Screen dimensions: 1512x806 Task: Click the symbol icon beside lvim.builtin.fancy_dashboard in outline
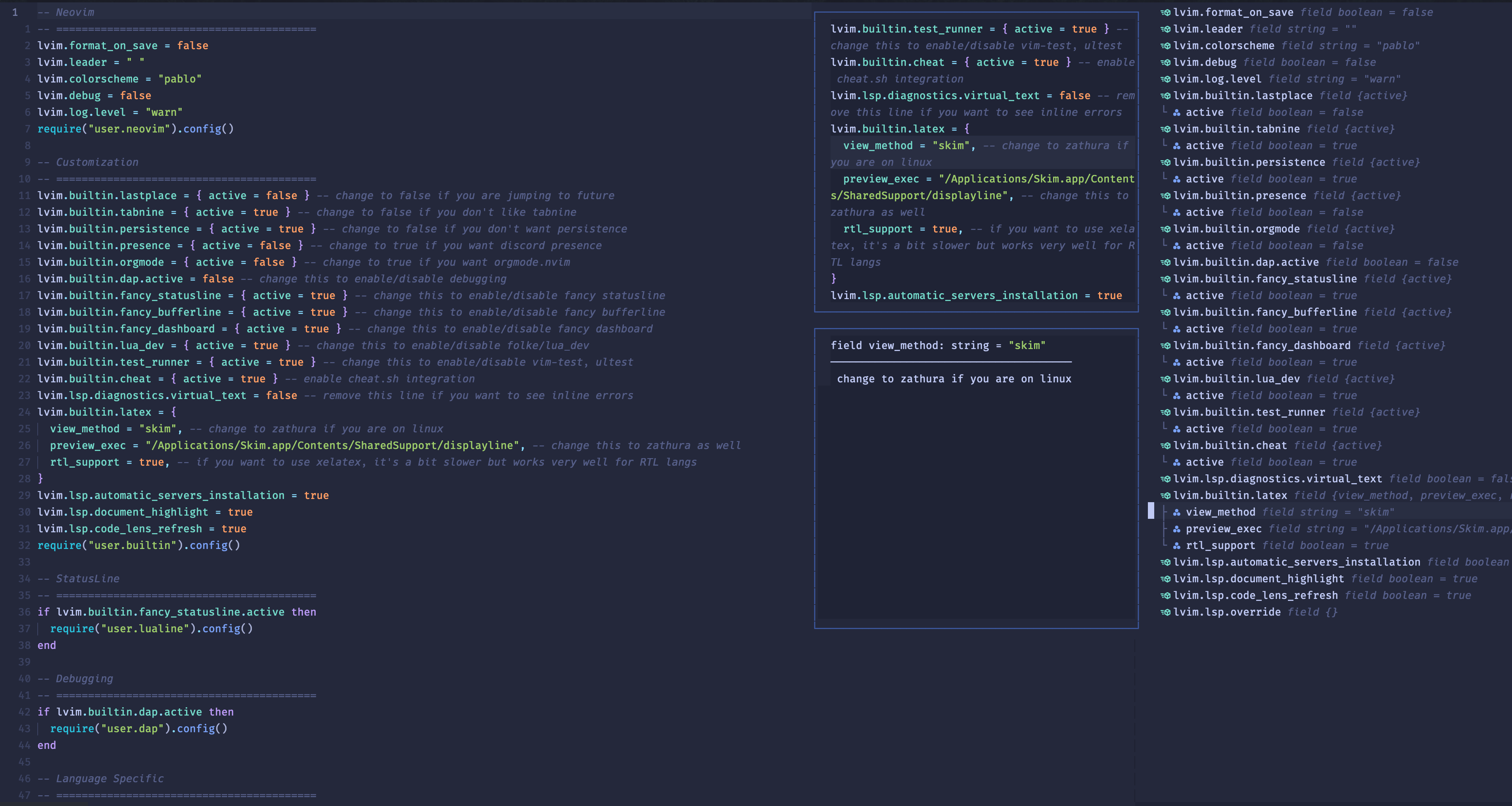point(1165,345)
